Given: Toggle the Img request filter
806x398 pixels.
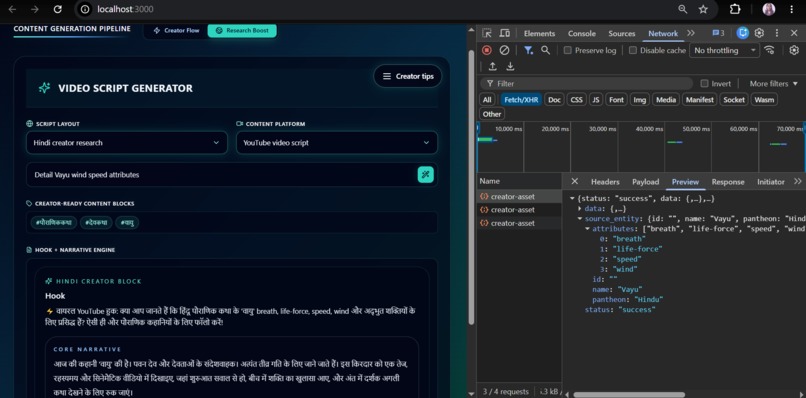Looking at the screenshot, I should click(639, 100).
